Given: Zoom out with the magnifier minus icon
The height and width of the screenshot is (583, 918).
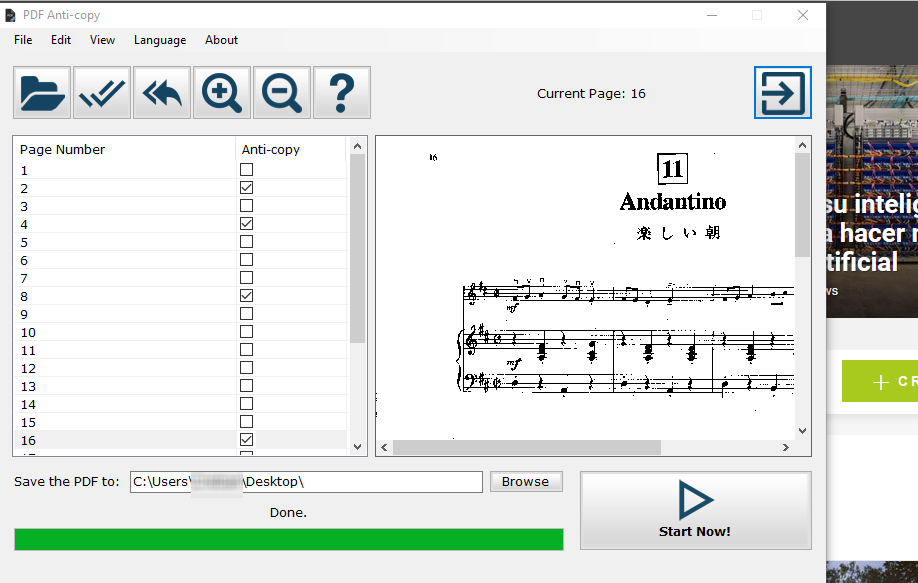Looking at the screenshot, I should point(282,92).
